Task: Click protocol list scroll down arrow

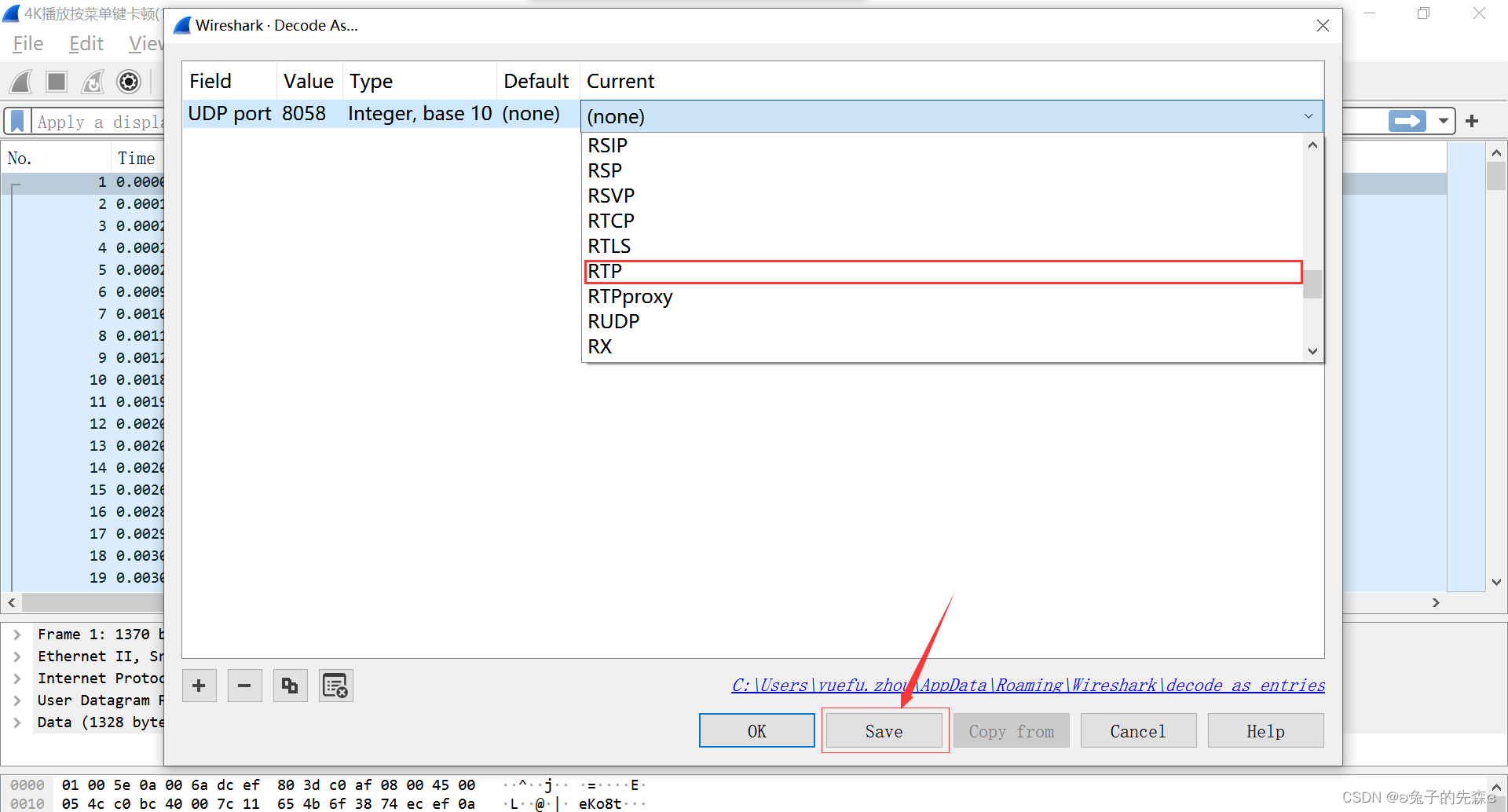Action: coord(1312,351)
